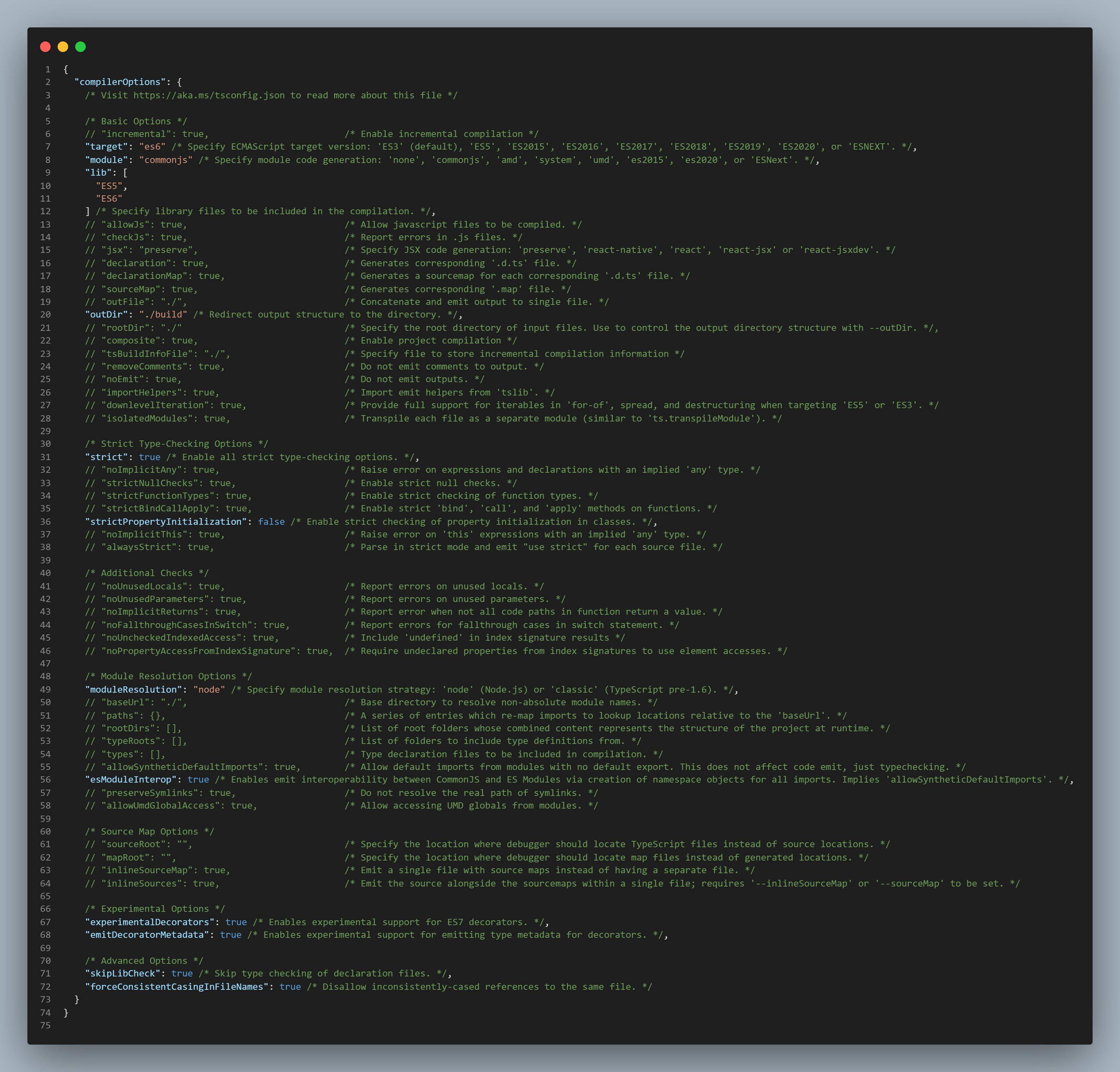Click the commented "baseUrl" option

pos(136,702)
